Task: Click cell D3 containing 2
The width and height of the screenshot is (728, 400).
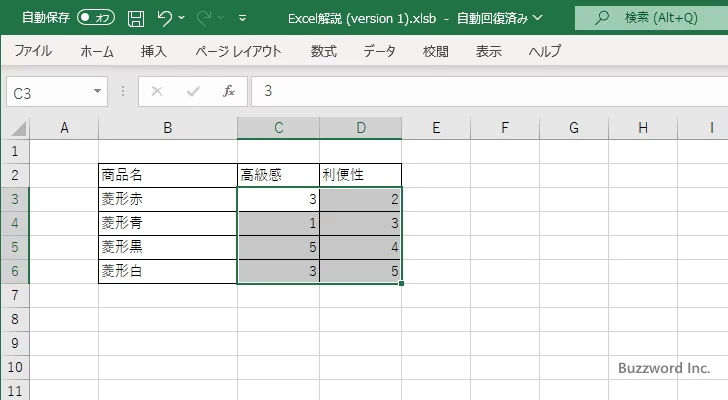Action: (361, 200)
